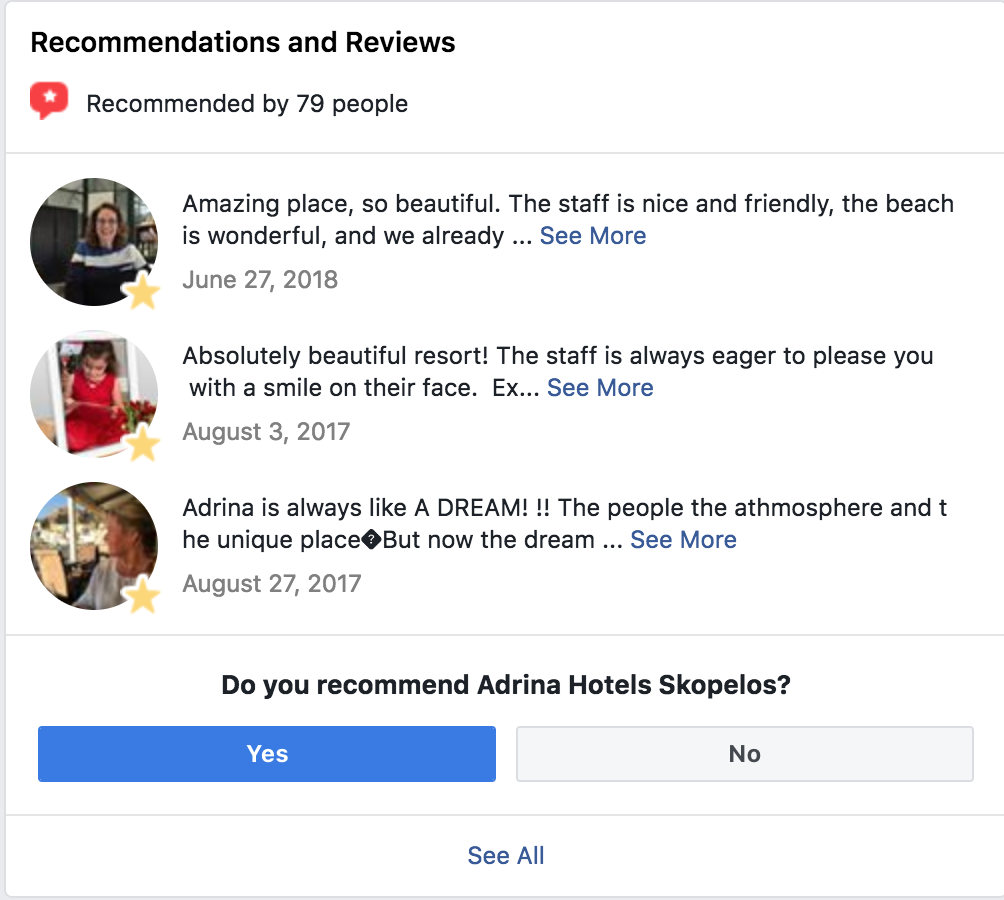Open the See All reviews link
Image resolution: width=1004 pixels, height=900 pixels.
pos(506,856)
